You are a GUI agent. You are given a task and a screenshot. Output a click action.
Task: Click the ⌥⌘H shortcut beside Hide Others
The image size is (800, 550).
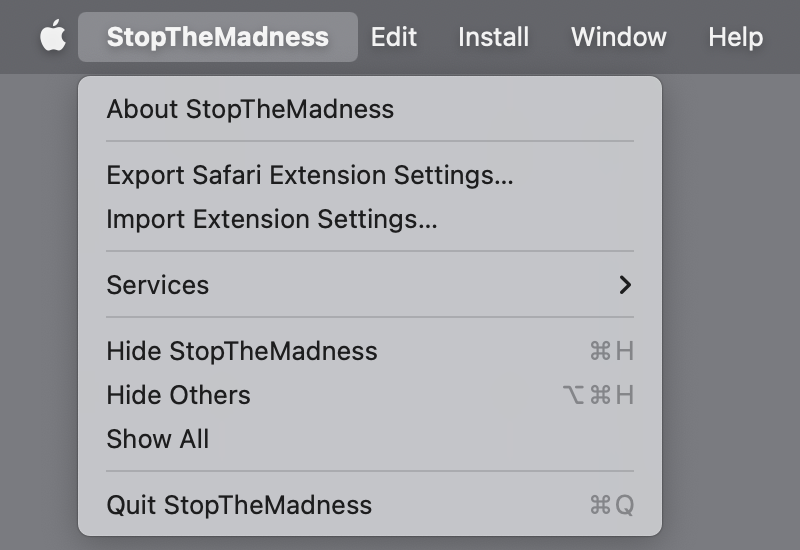(598, 395)
